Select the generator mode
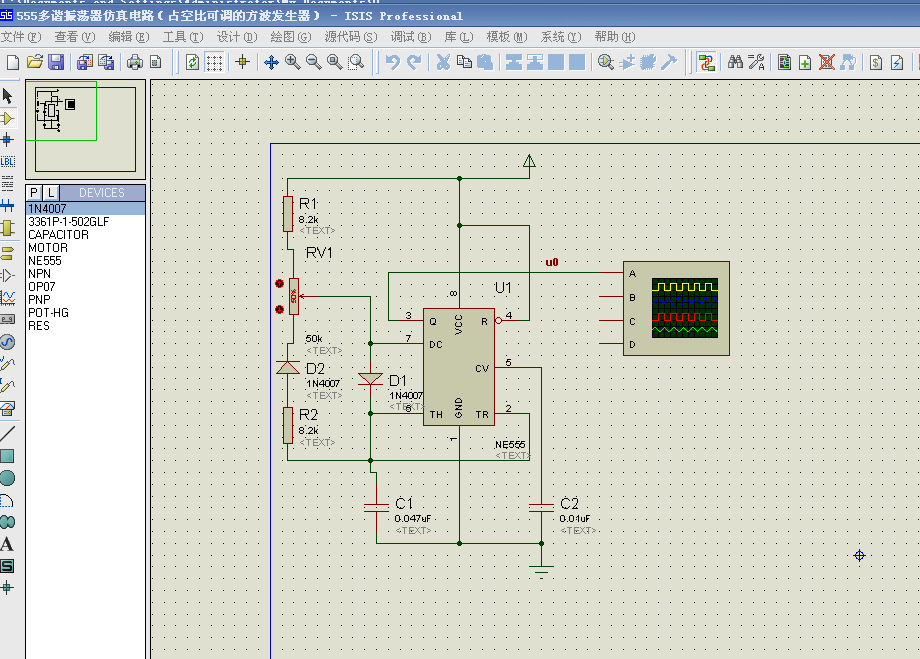Screen dimensions: 920x659 (8, 342)
